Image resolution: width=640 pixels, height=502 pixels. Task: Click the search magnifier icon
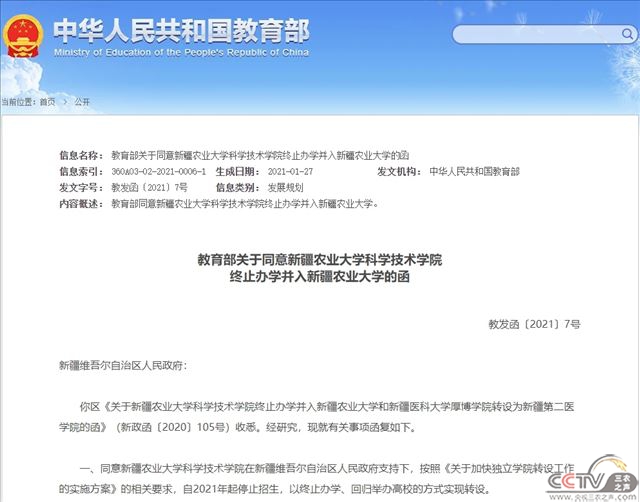(x=627, y=34)
